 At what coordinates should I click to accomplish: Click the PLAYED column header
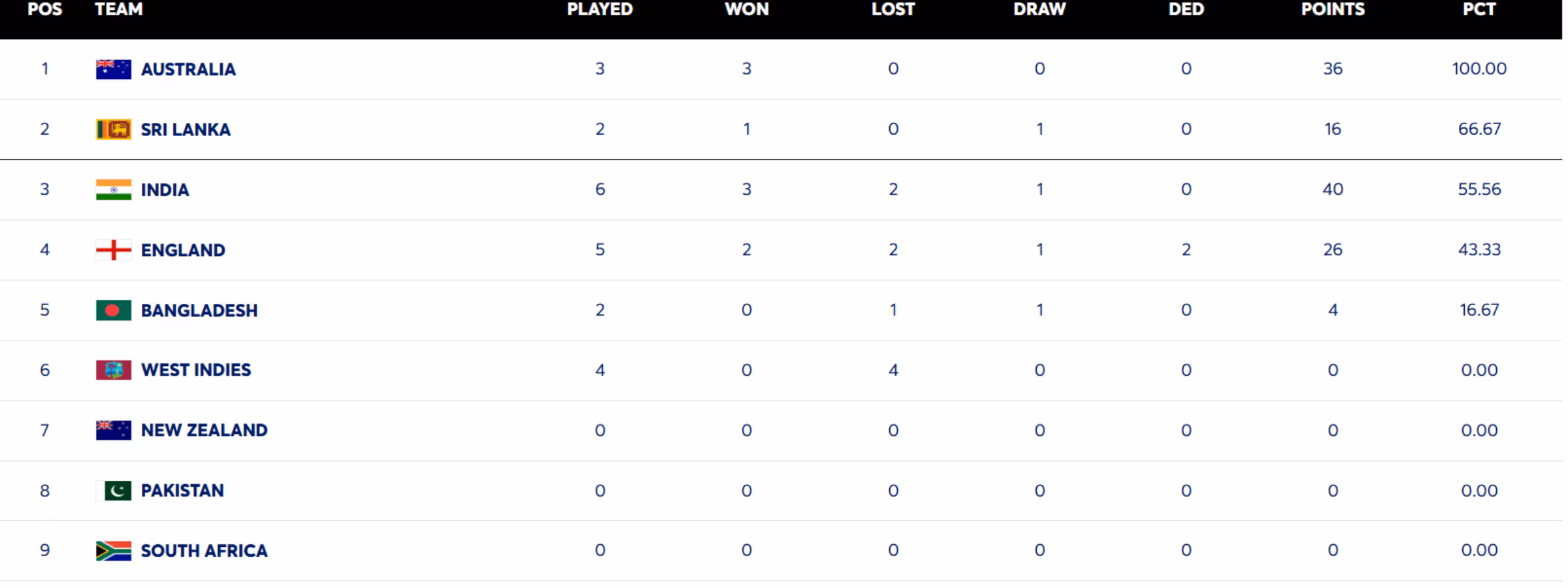point(600,10)
